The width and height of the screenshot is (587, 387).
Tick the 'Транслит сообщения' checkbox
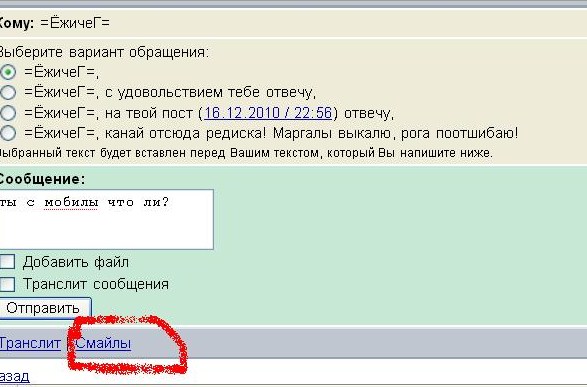[7, 284]
